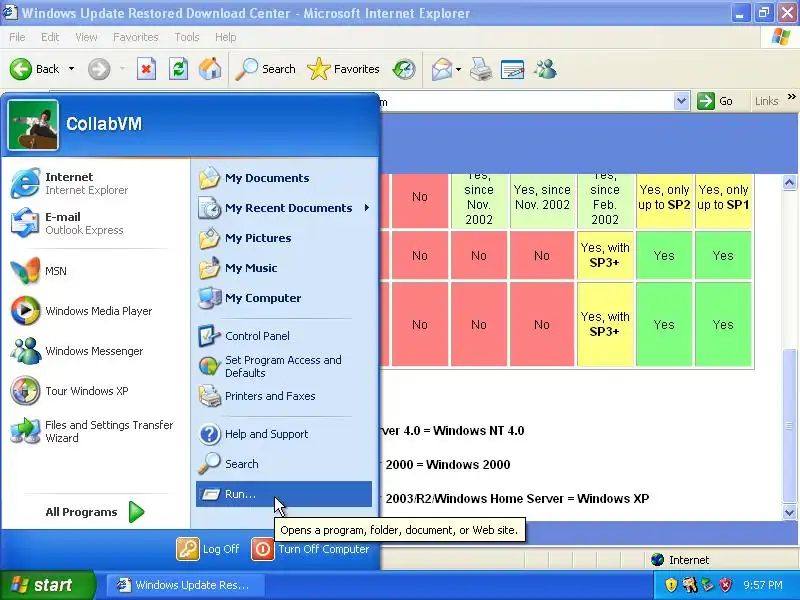Click the Log Off button
Screen dimensions: 800x600
pos(208,549)
